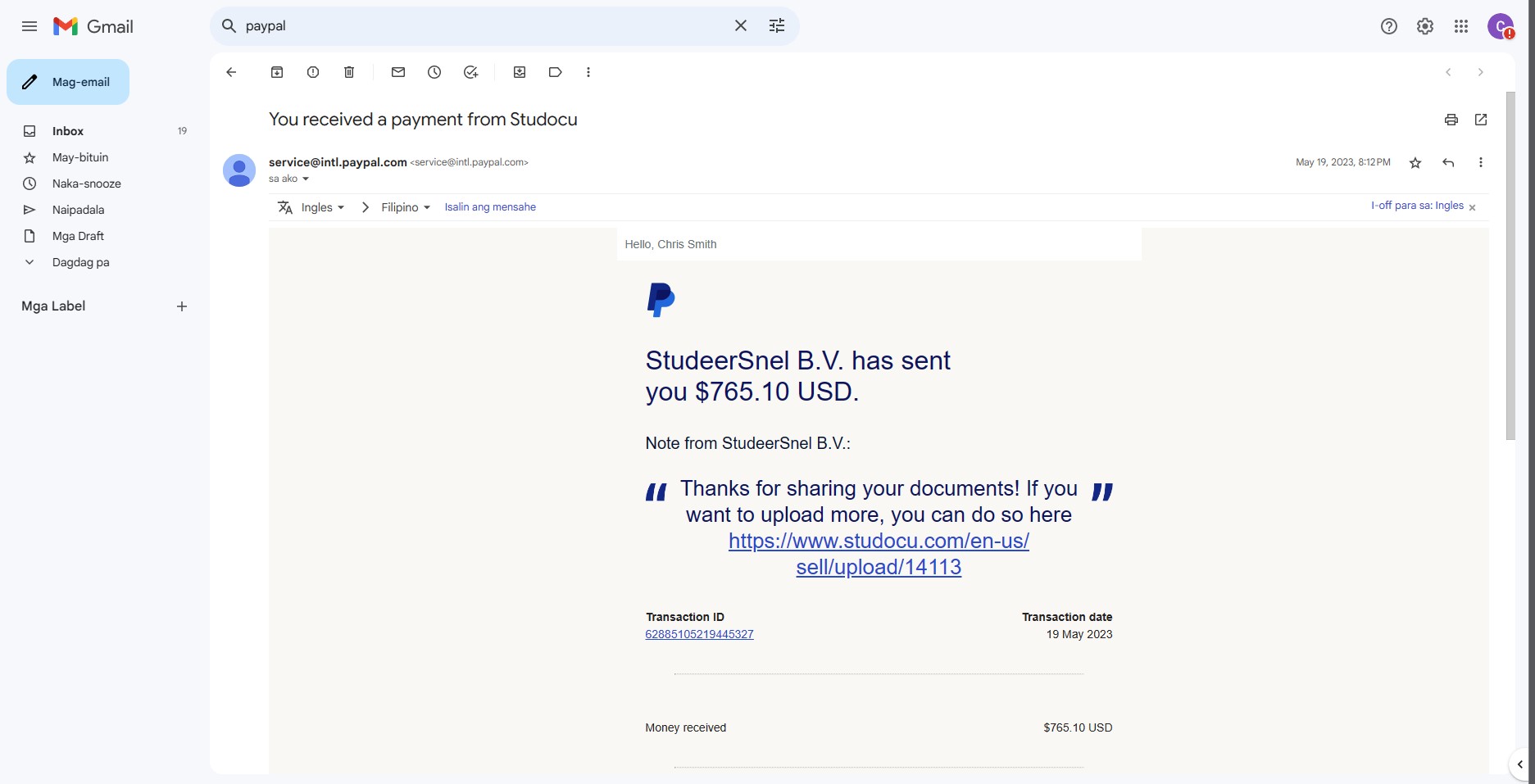The width and height of the screenshot is (1535, 784).
Task: Print the email with the printer icon
Action: tap(1451, 120)
